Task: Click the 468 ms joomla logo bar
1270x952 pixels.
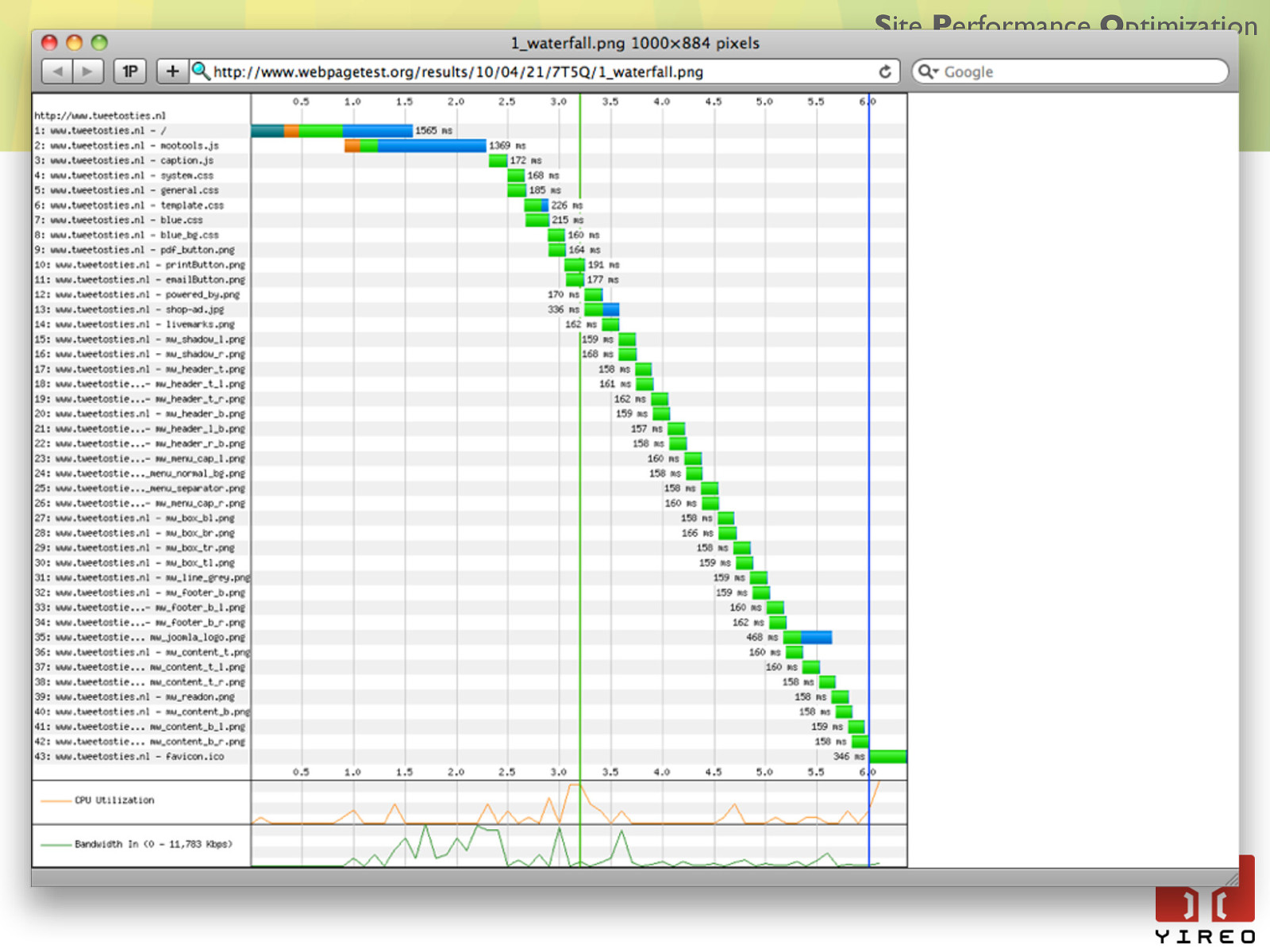Action: coord(807,637)
